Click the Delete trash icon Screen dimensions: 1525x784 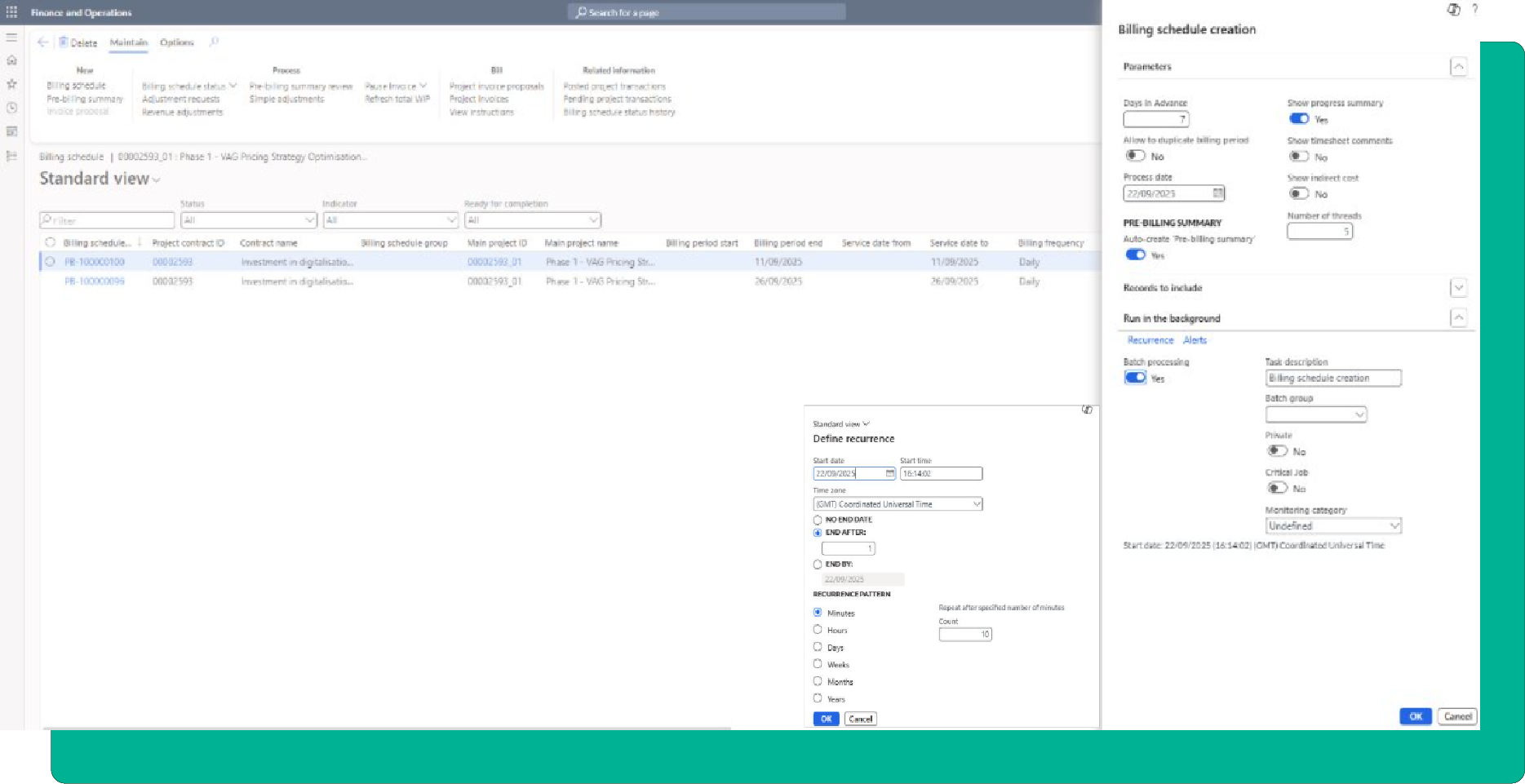click(x=63, y=42)
